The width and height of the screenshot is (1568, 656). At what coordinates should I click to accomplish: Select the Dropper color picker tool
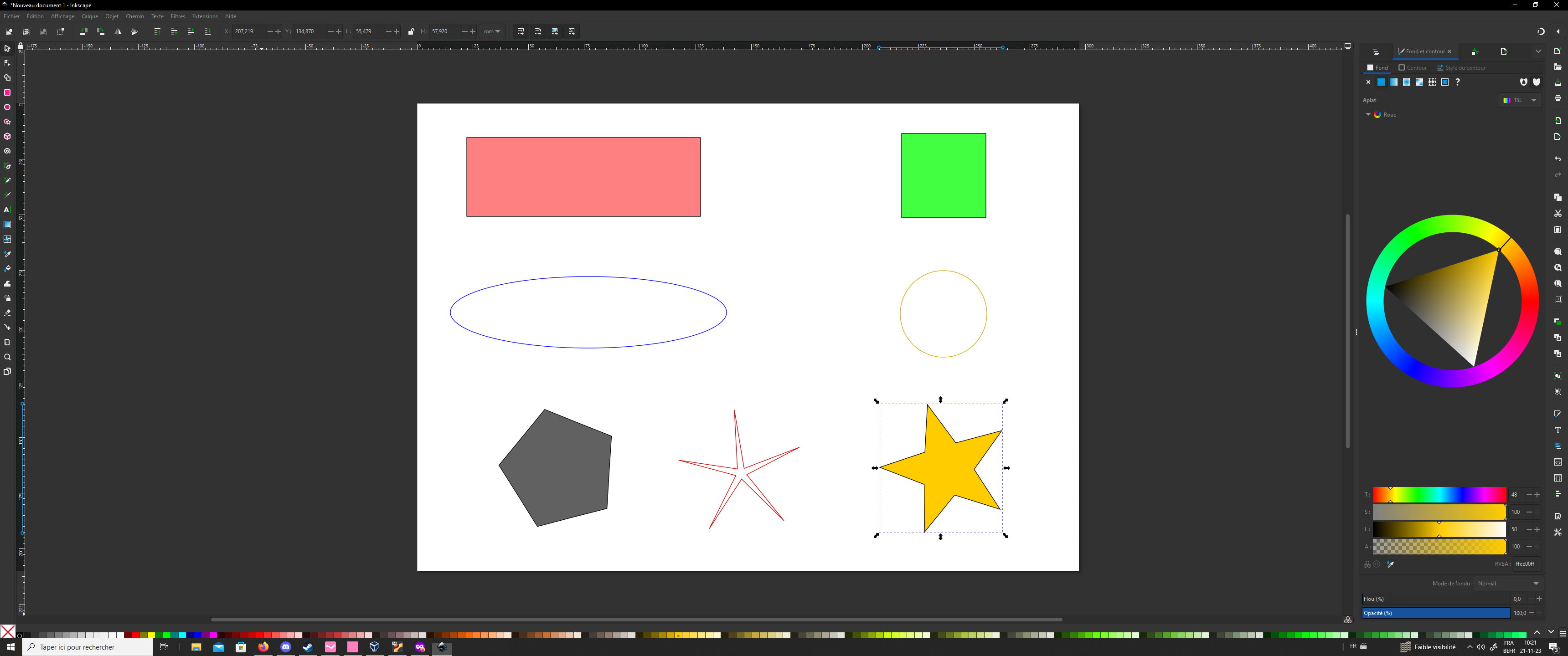coord(7,254)
